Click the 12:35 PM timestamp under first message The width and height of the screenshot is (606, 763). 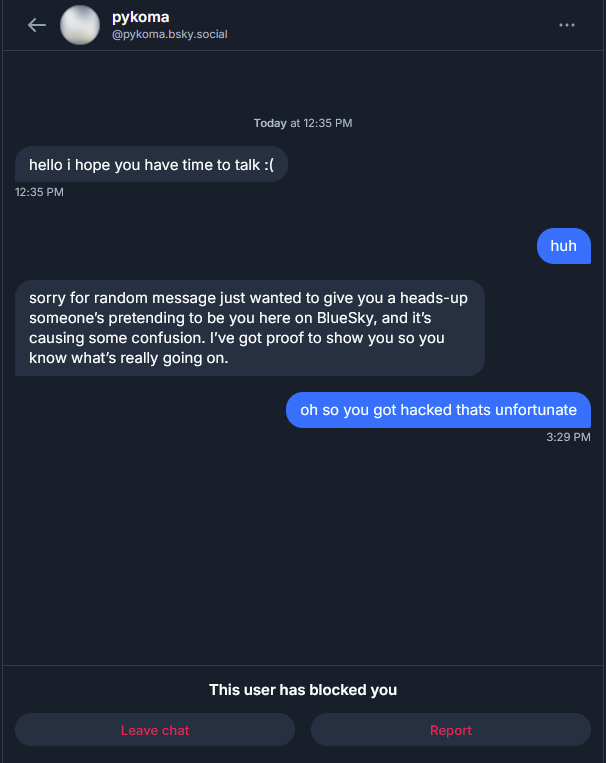(39, 192)
